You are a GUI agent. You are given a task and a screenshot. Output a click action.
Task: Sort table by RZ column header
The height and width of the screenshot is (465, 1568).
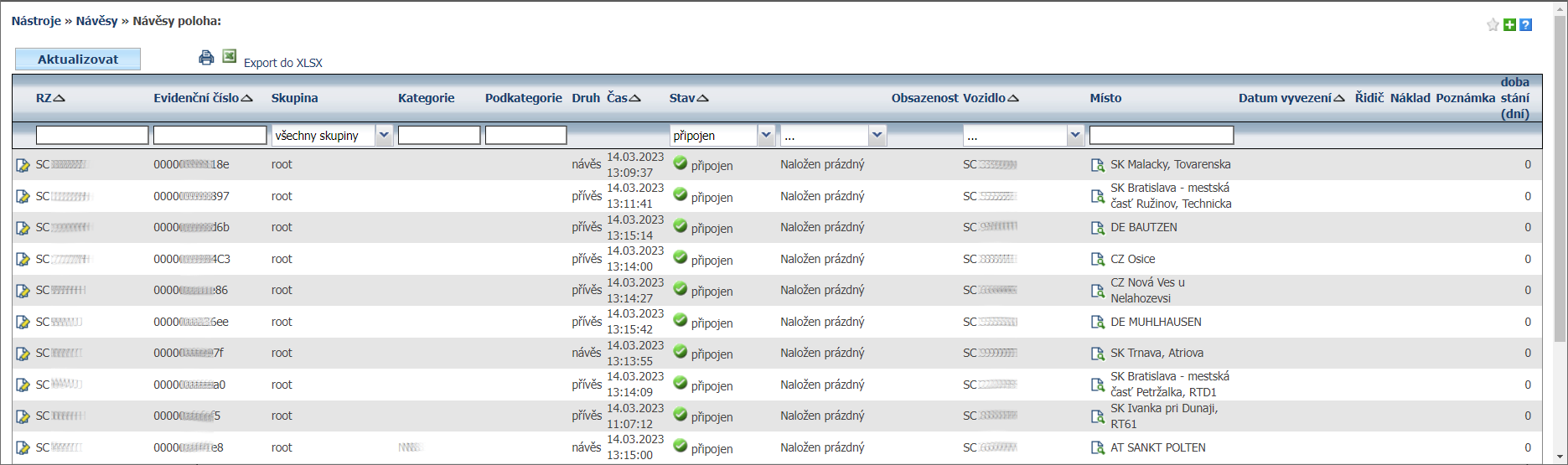[x=50, y=98]
